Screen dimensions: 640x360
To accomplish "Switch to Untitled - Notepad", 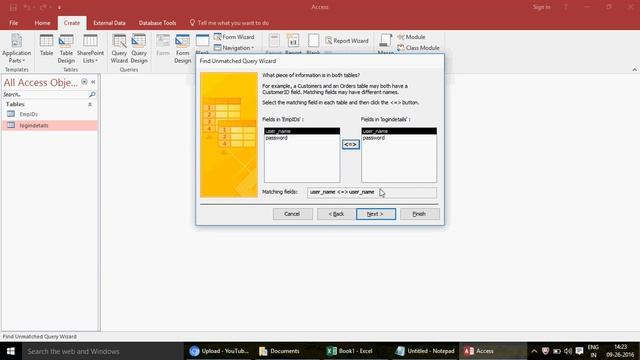I will (425, 351).
